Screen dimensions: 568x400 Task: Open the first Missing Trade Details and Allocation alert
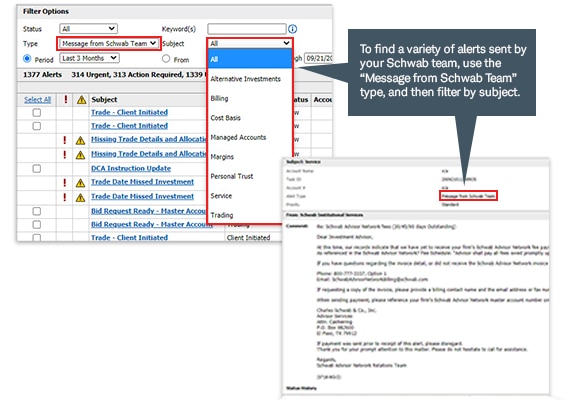(x=149, y=139)
